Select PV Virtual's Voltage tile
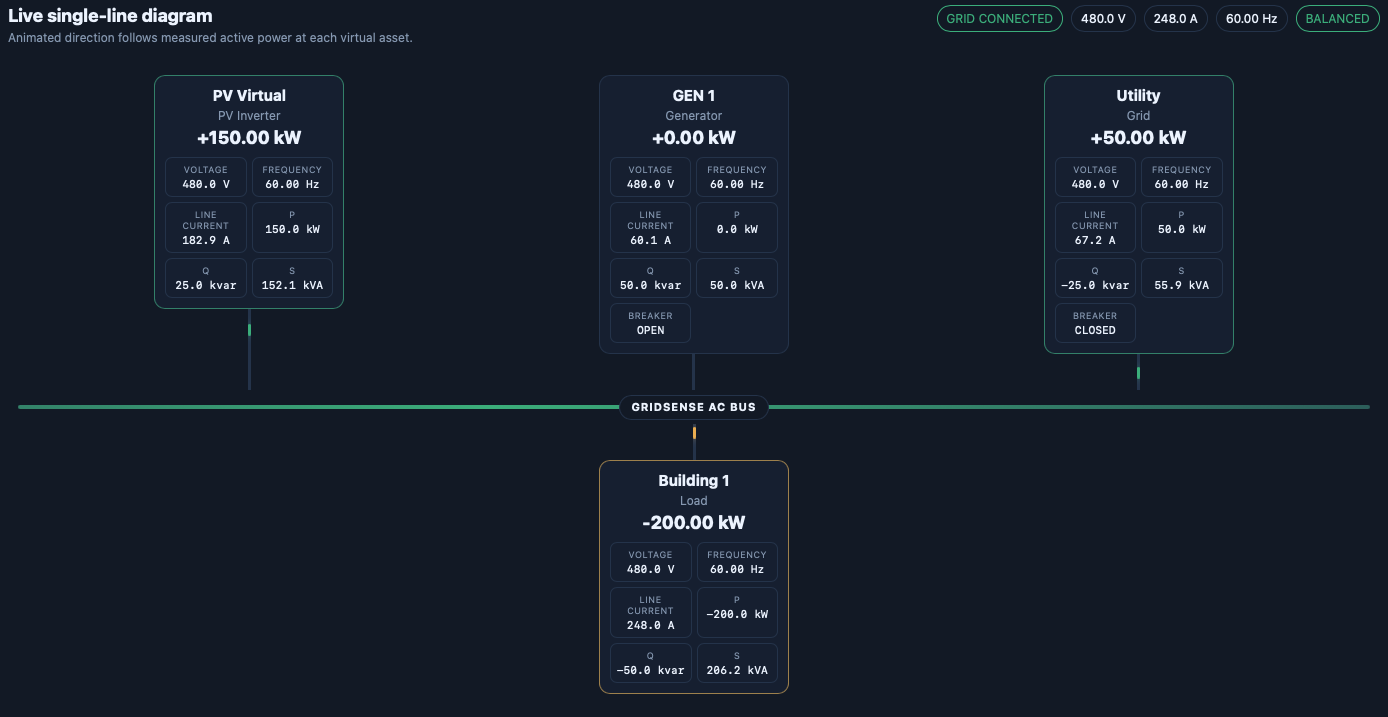1388x717 pixels. point(206,177)
